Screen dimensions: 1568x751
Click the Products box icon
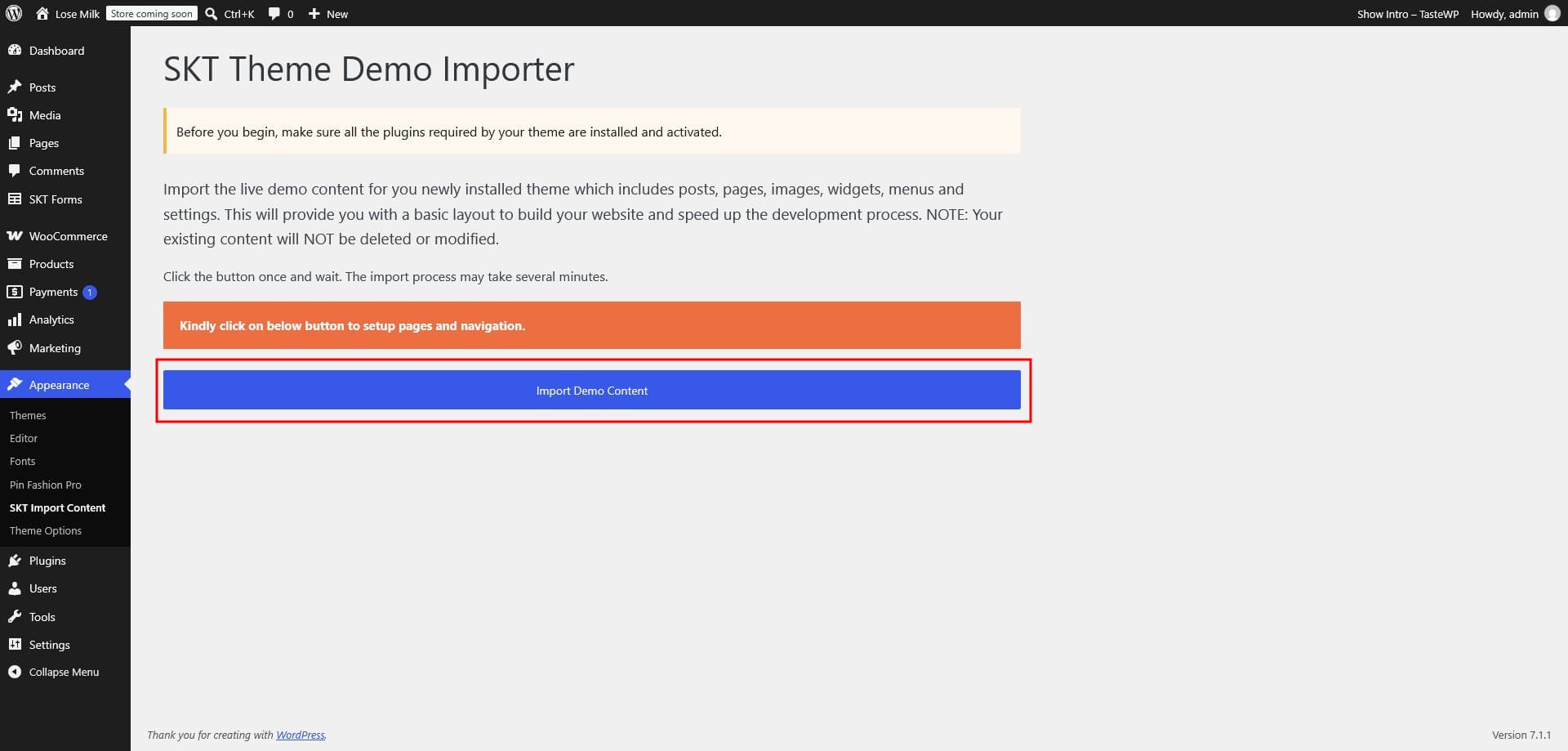pos(15,263)
